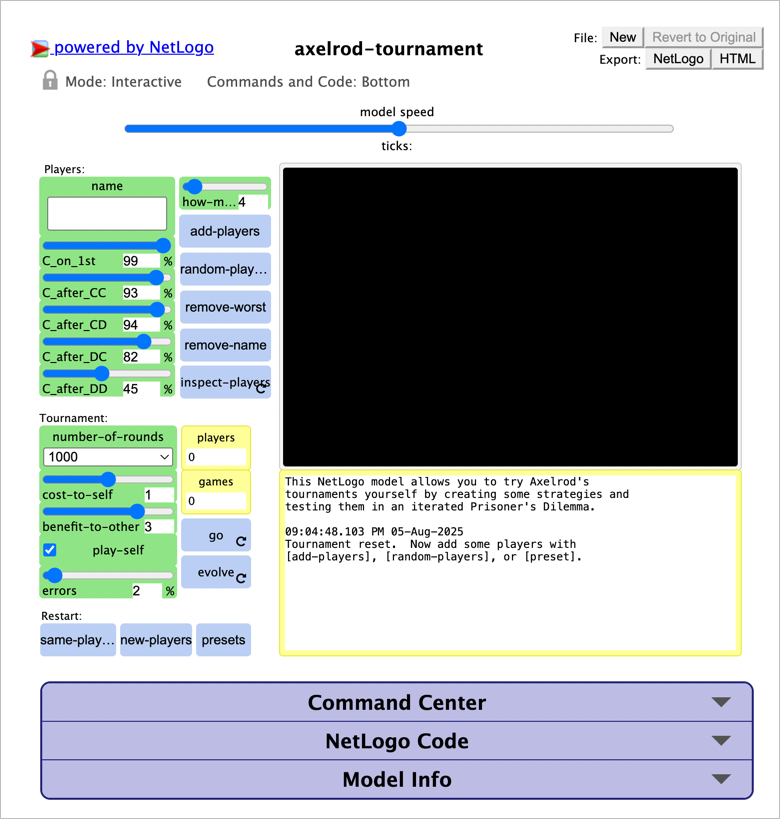Click the lock icon beside Mode
The width and height of the screenshot is (780, 819).
(x=50, y=81)
